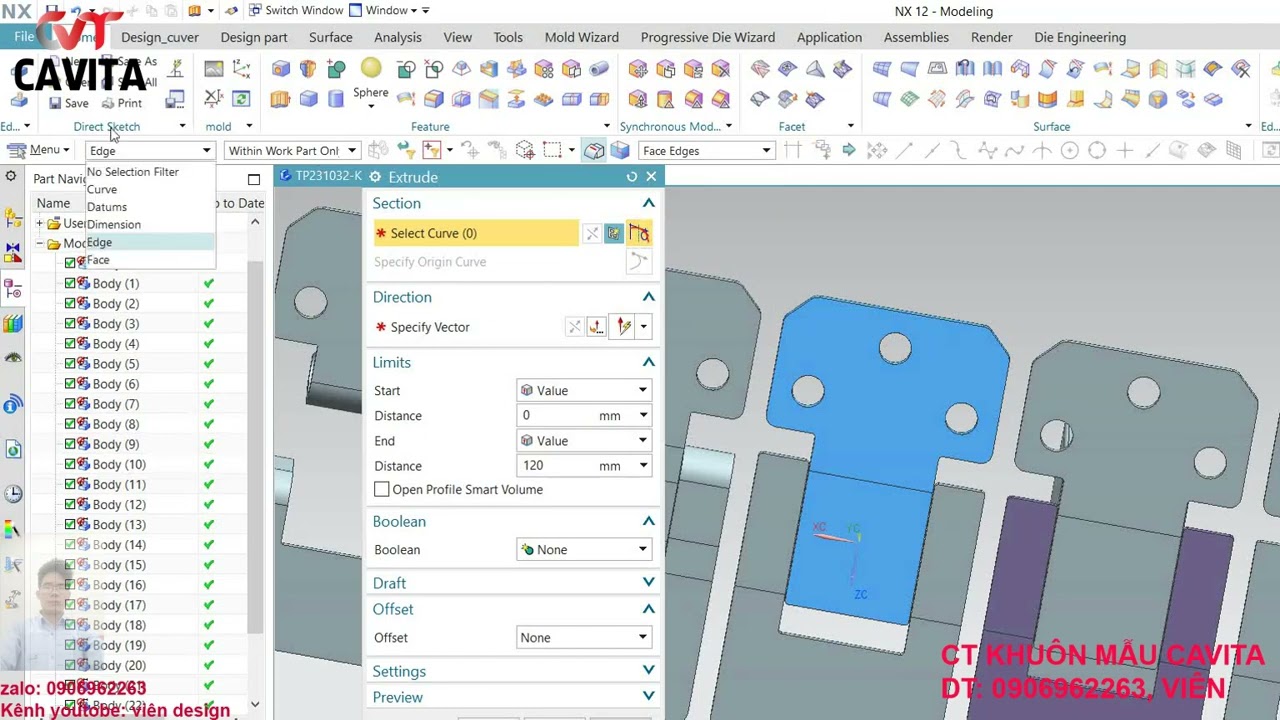The width and height of the screenshot is (1280, 720).
Task: Click the Sketch icon in Direct Sketch
Action: tap(176, 68)
